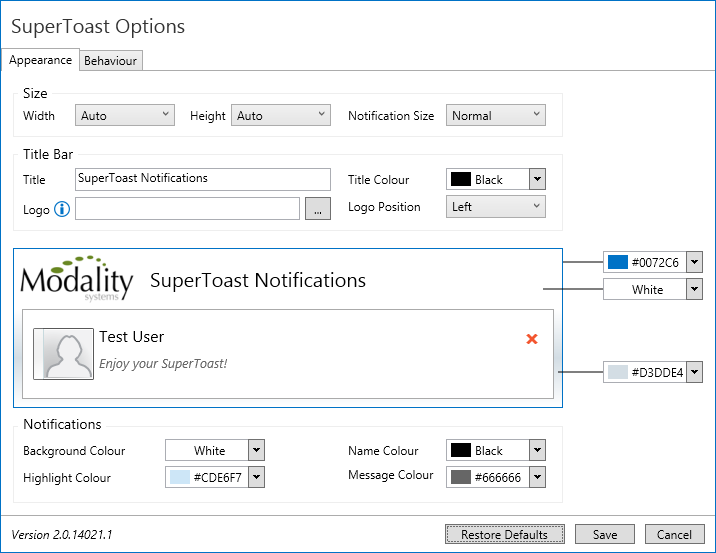Switch to the Behaviour tab
This screenshot has height=553, width=716.
(111, 61)
